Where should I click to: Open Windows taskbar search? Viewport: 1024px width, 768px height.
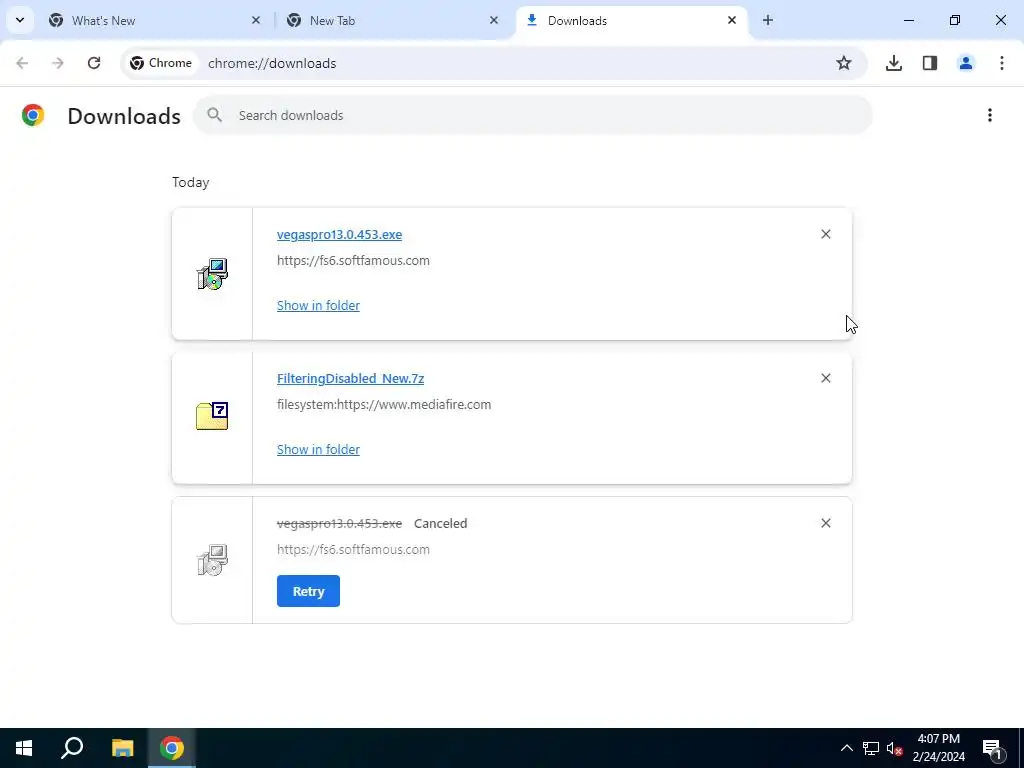72,748
